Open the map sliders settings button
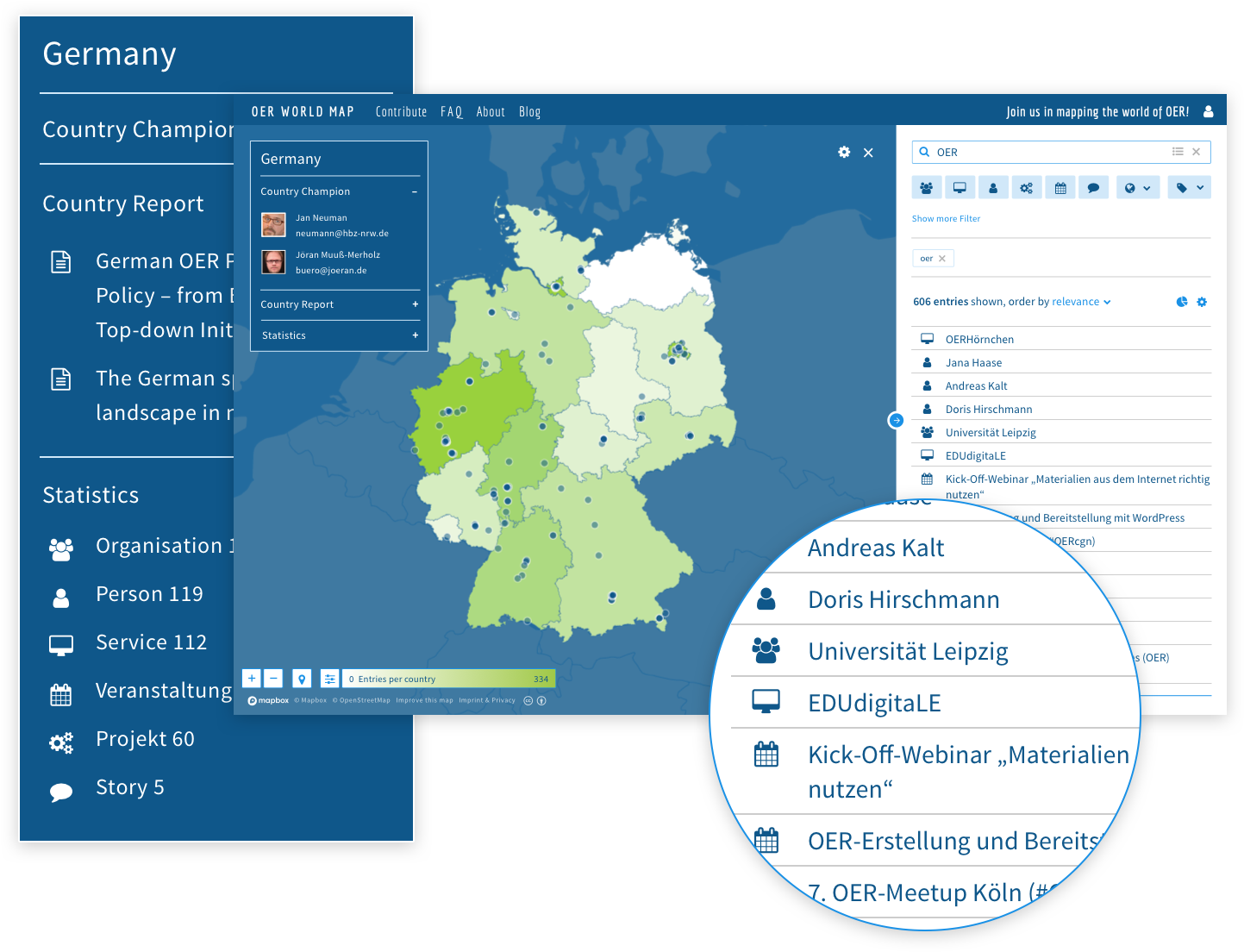 [x=329, y=679]
